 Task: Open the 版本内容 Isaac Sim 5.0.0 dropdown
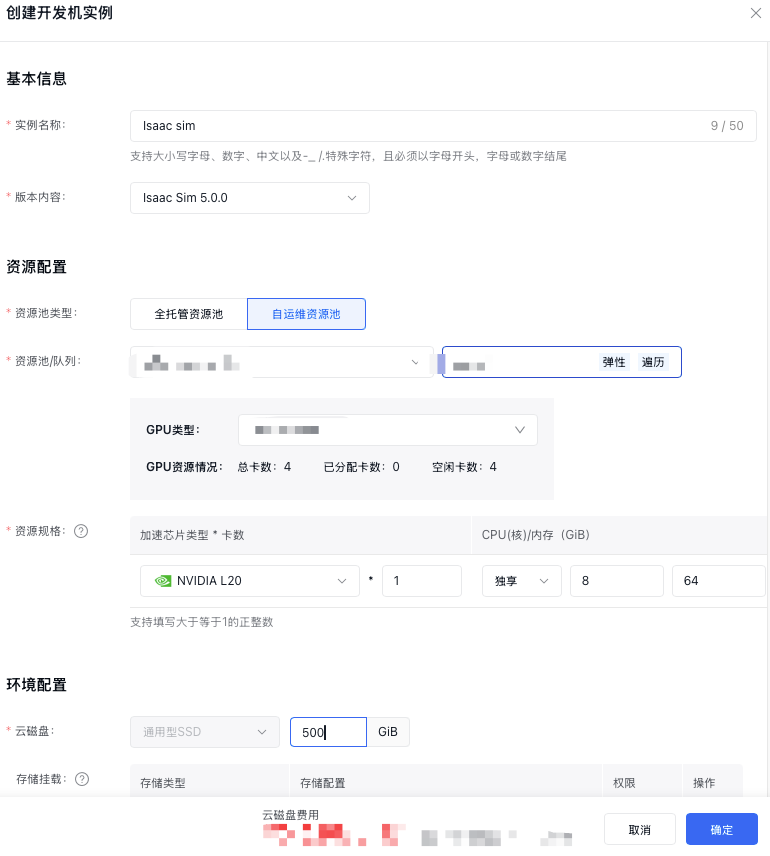click(x=249, y=198)
